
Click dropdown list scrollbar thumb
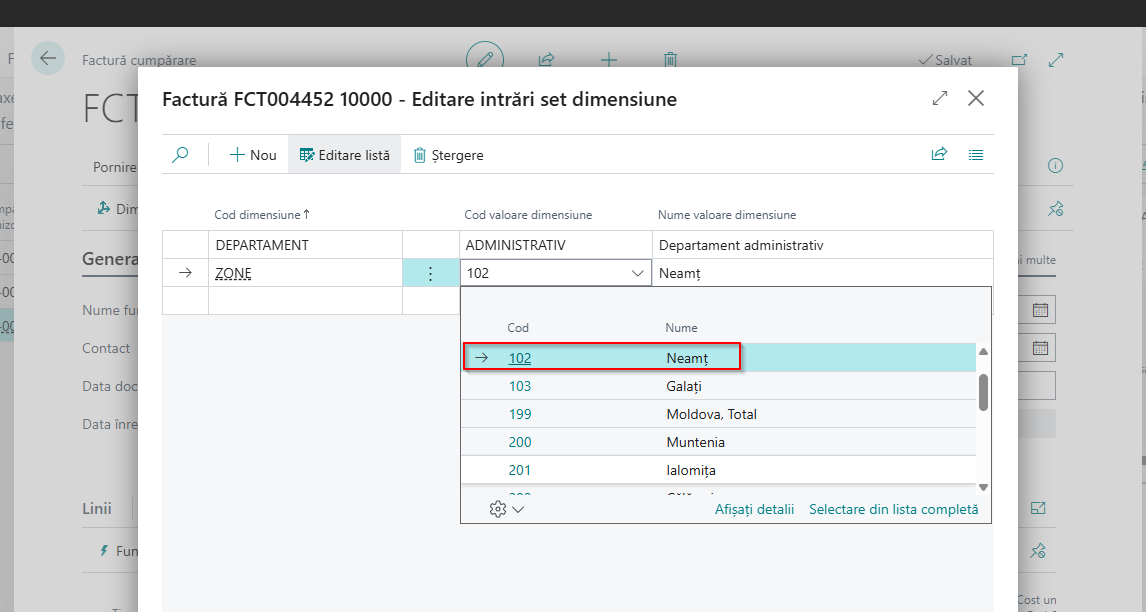[984, 393]
